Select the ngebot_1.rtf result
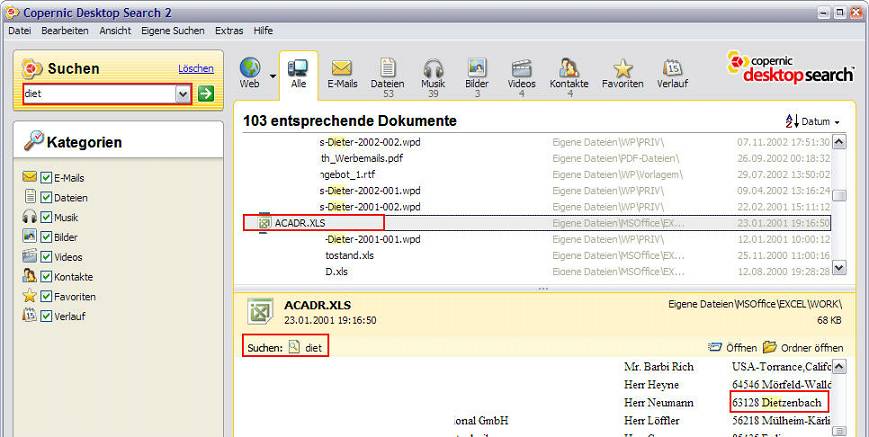The width and height of the screenshot is (869, 437). click(x=347, y=174)
